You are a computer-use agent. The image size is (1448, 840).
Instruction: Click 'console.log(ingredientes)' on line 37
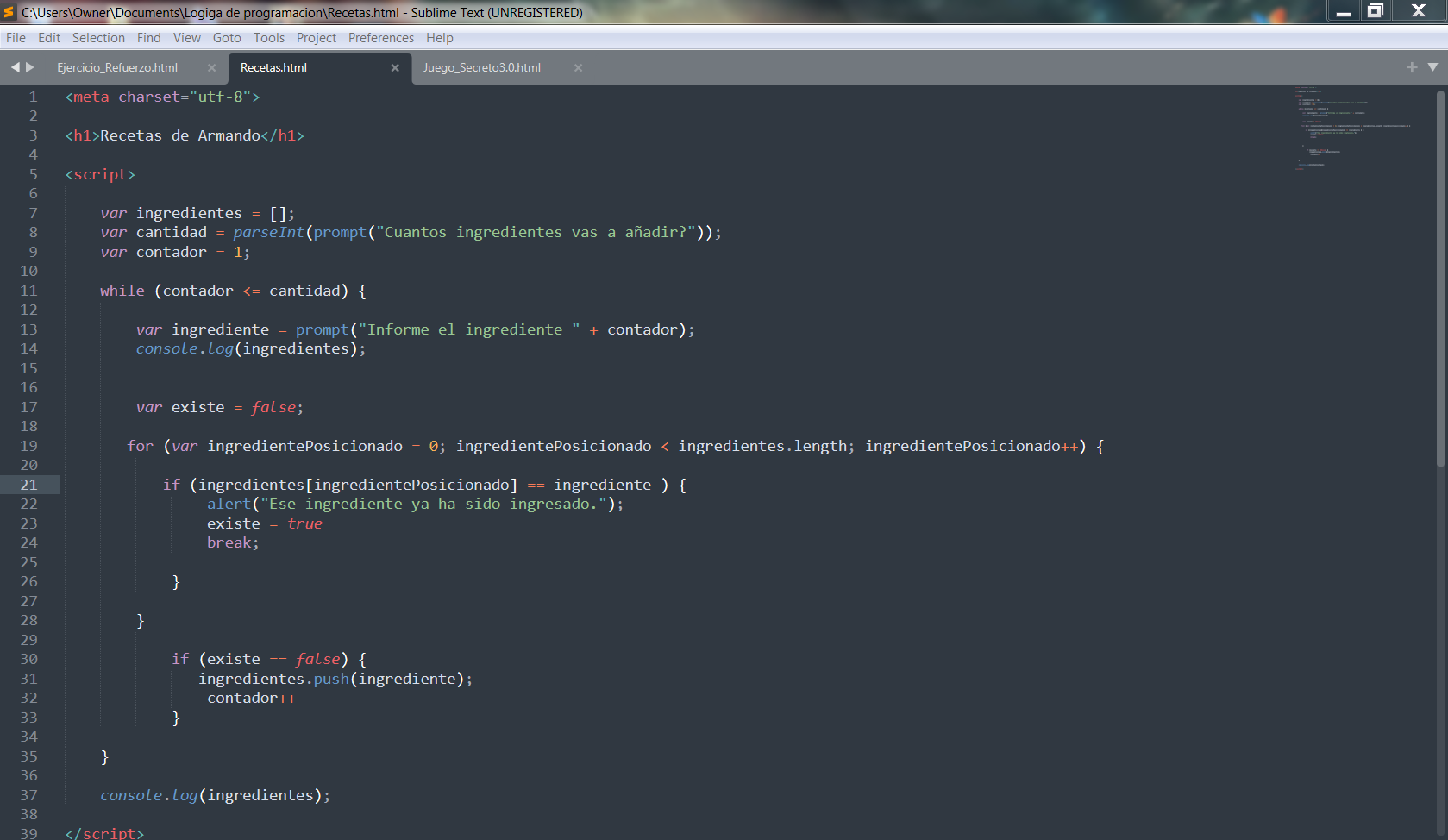210,795
